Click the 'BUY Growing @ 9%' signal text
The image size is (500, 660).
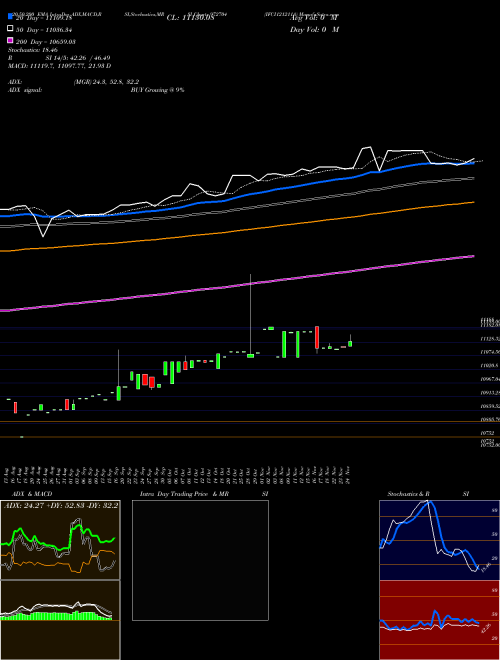[x=157, y=90]
